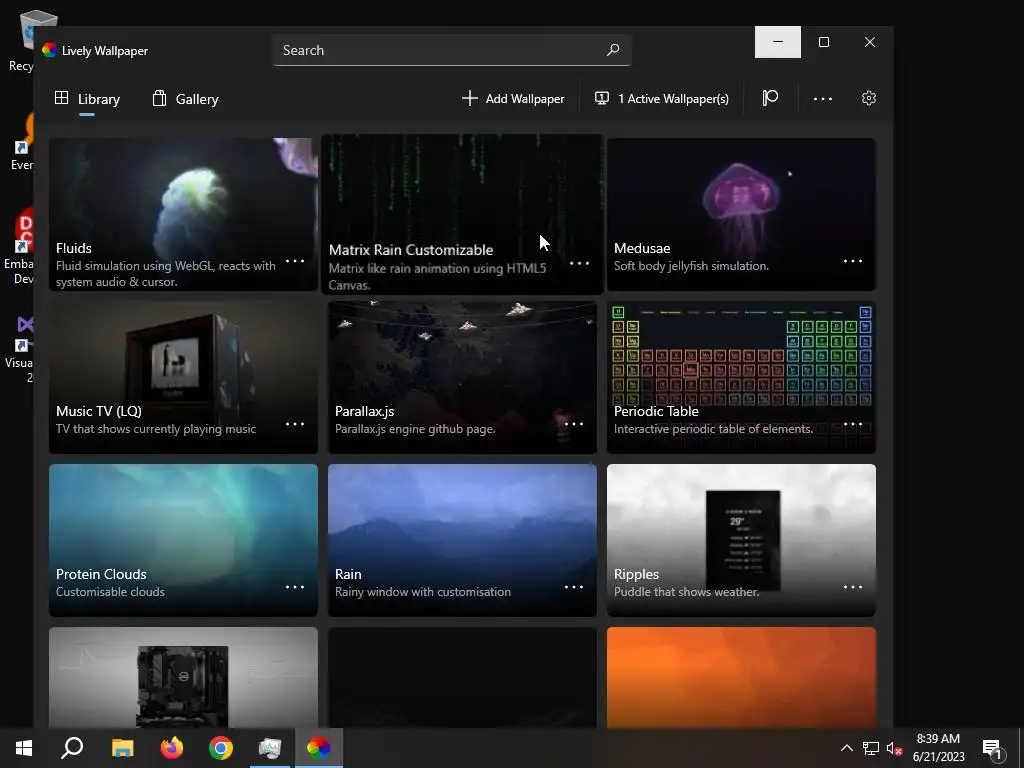
Task: Open options menu for Protein Clouds
Action: tap(295, 587)
